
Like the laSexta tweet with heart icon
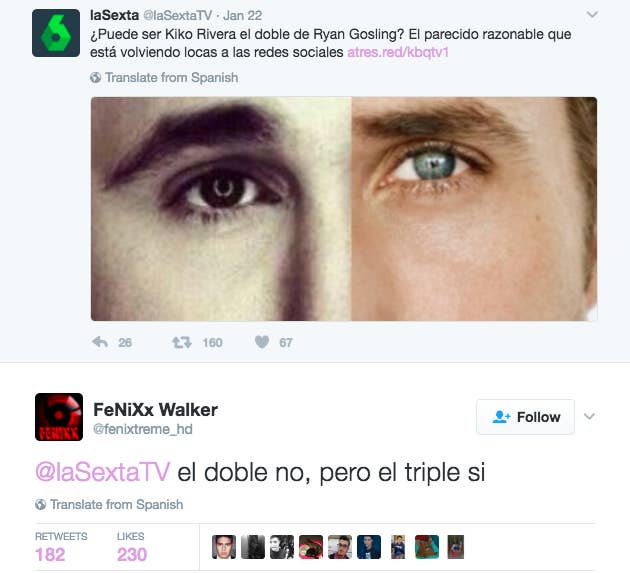pos(262,342)
